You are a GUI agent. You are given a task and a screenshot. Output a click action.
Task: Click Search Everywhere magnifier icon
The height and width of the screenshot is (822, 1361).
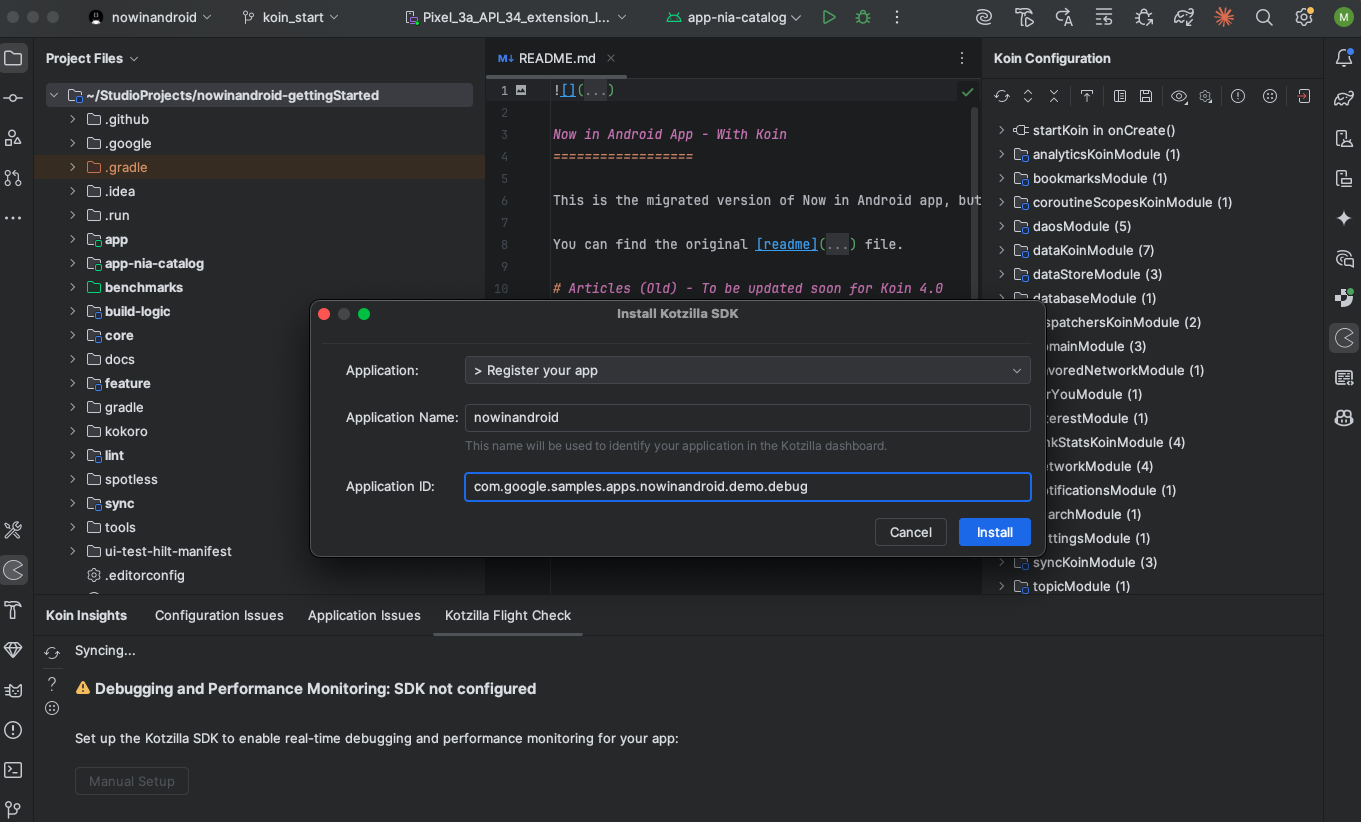click(1264, 17)
